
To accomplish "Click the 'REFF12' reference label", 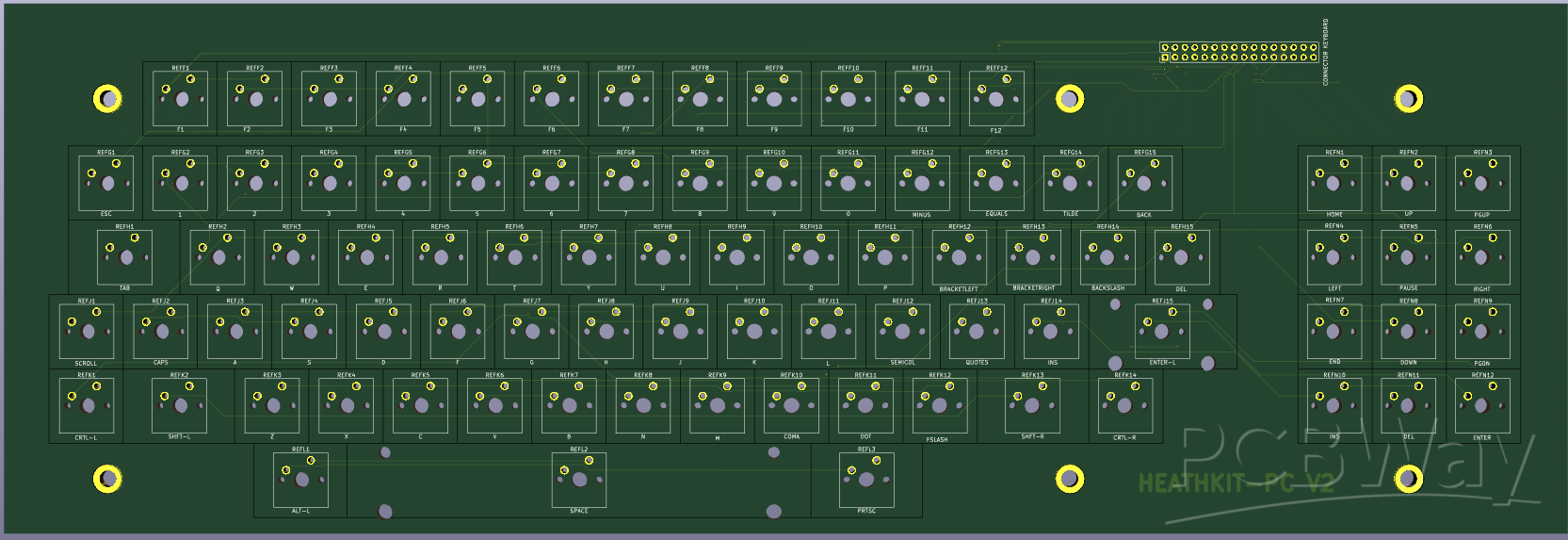I will tap(996, 68).
